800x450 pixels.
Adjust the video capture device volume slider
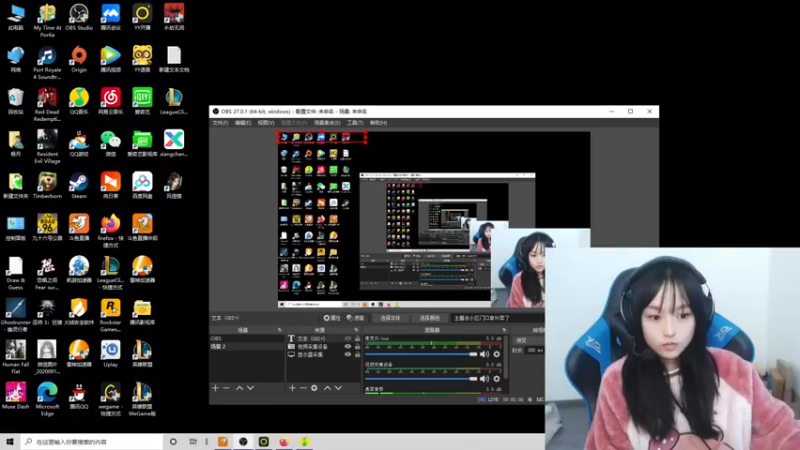(421, 379)
